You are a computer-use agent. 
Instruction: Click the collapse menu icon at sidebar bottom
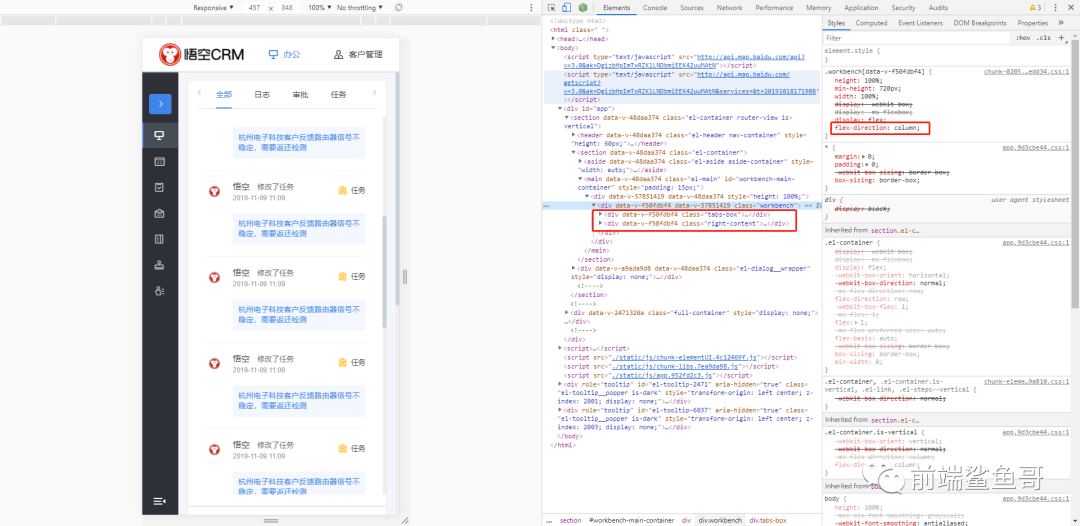(x=159, y=500)
